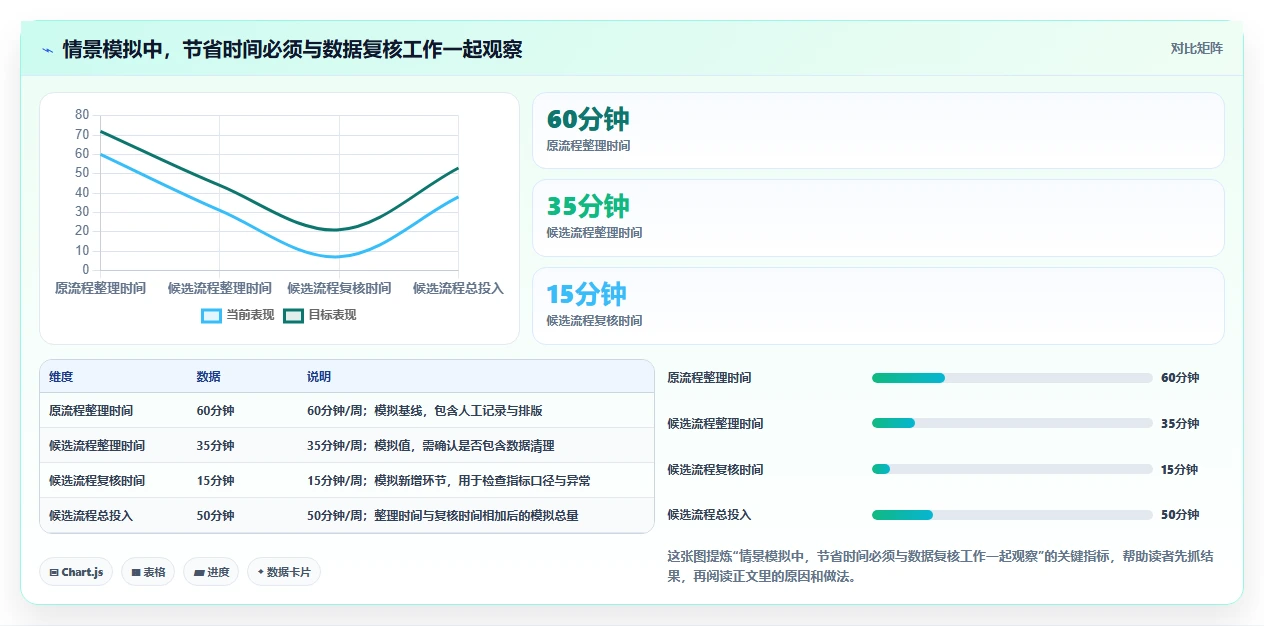Click the 表格 tag chip

[148, 572]
